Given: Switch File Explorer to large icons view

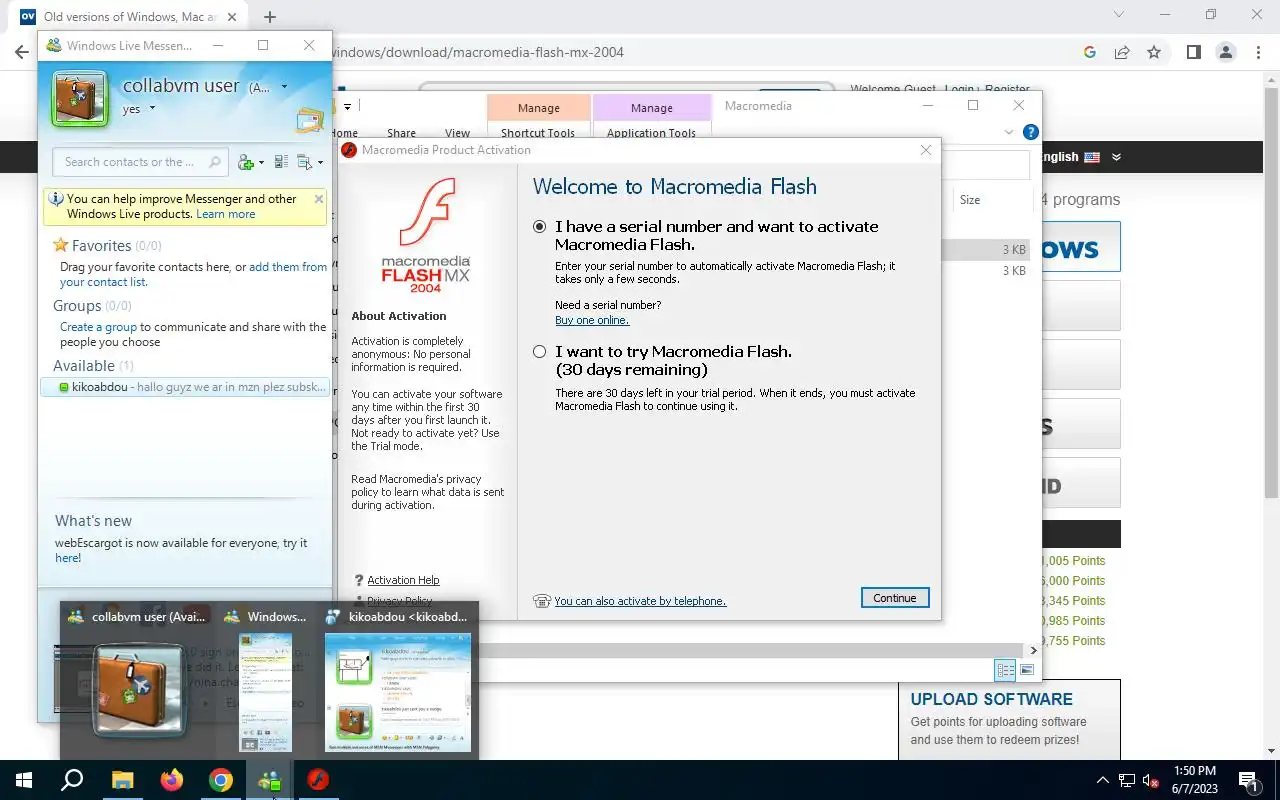Looking at the screenshot, I should tap(1026, 670).
